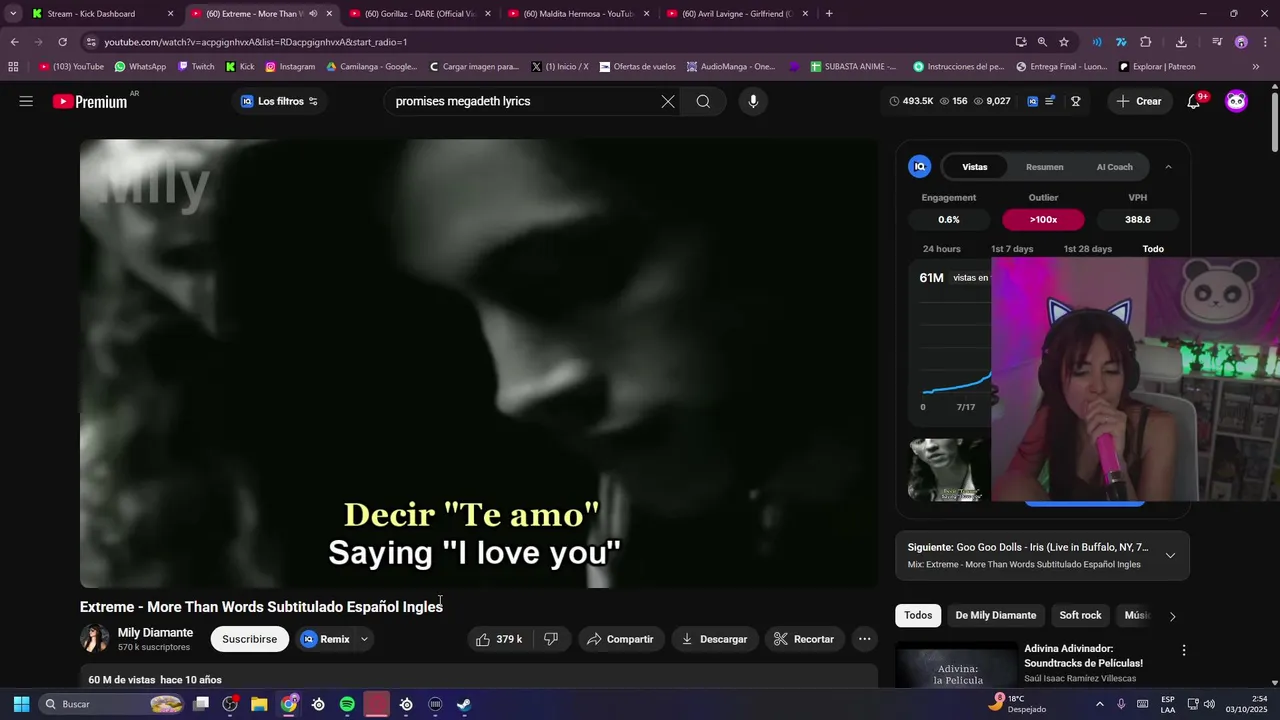Open the Spotify taskbar icon

pyautogui.click(x=347, y=704)
